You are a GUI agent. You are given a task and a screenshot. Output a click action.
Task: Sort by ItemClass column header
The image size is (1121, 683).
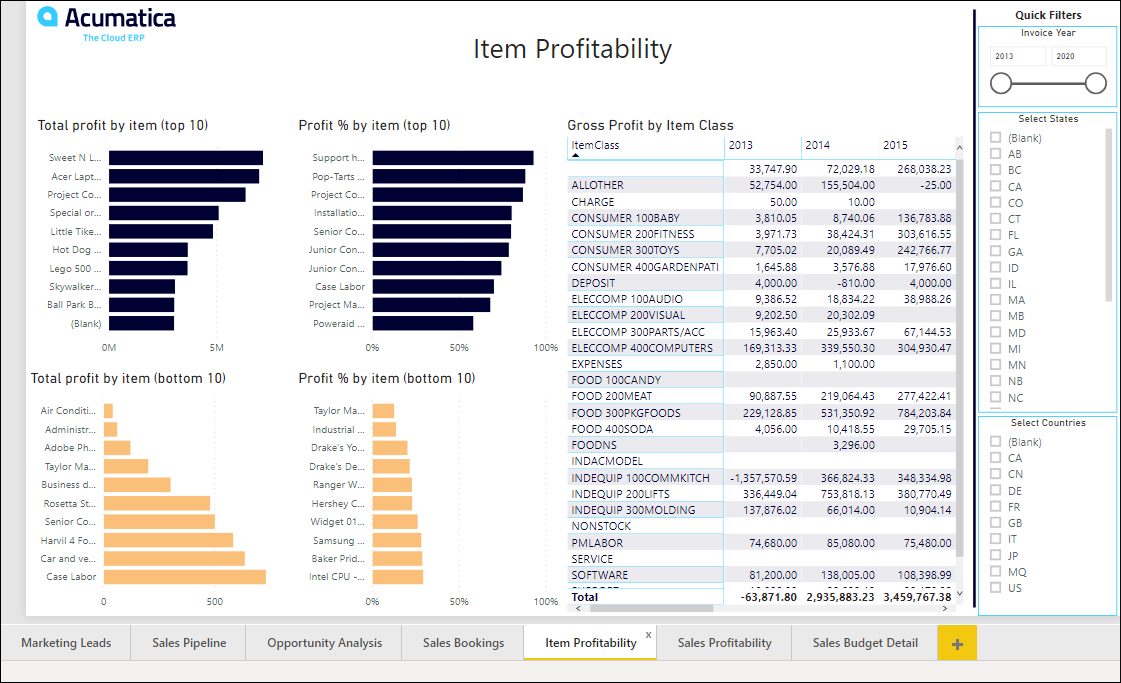595,146
